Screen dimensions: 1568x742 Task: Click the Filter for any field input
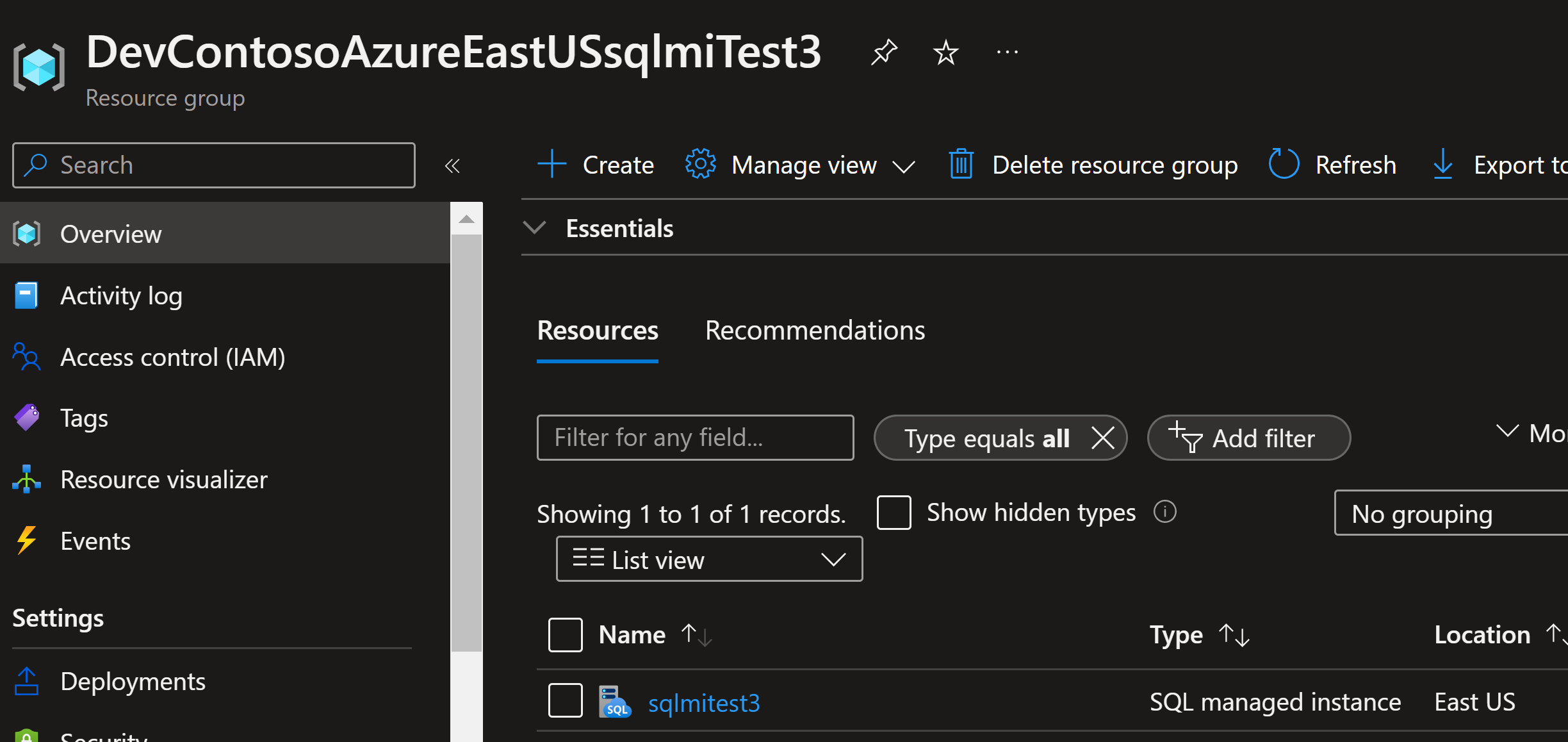pos(696,437)
